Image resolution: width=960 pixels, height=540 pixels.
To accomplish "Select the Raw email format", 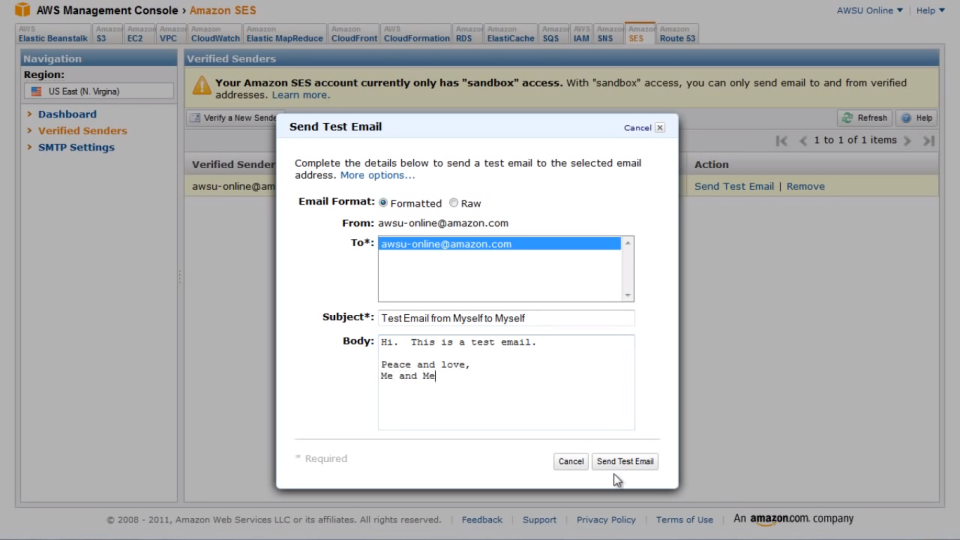I will click(454, 203).
